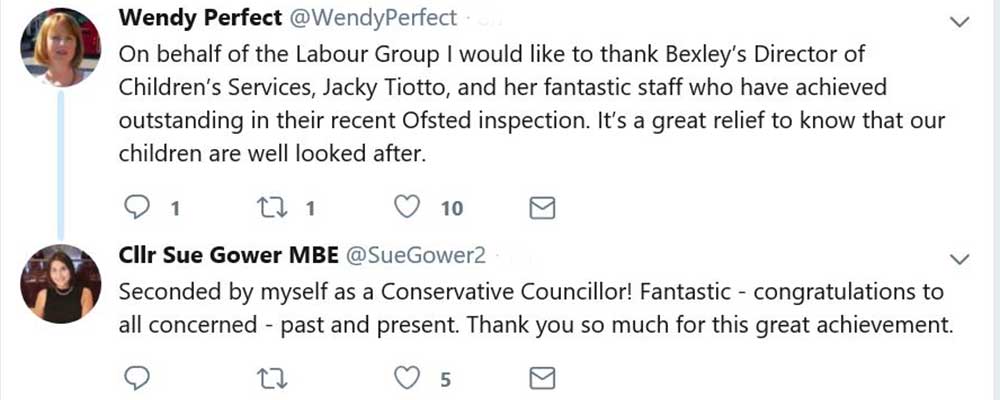Retweet Wendy Perfect's Ofsted tweet

pyautogui.click(x=270, y=208)
